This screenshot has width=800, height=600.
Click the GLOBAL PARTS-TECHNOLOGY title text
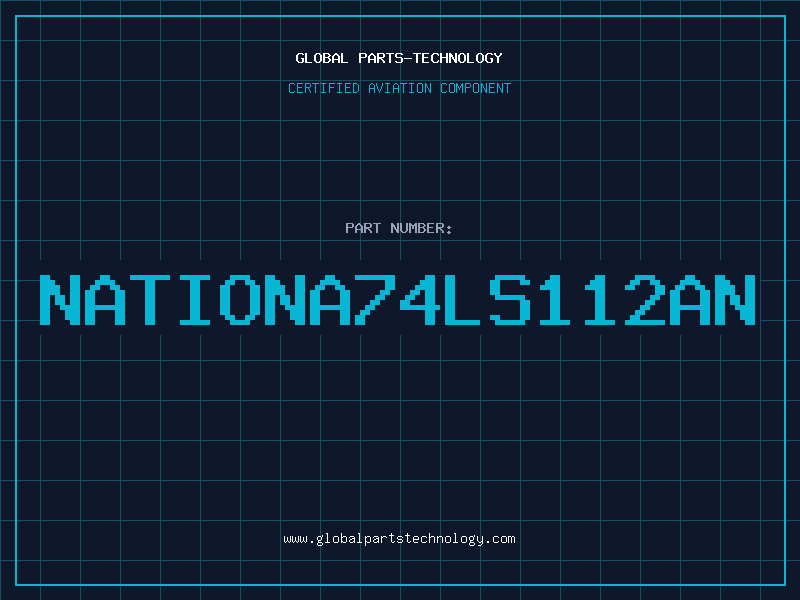point(399,58)
